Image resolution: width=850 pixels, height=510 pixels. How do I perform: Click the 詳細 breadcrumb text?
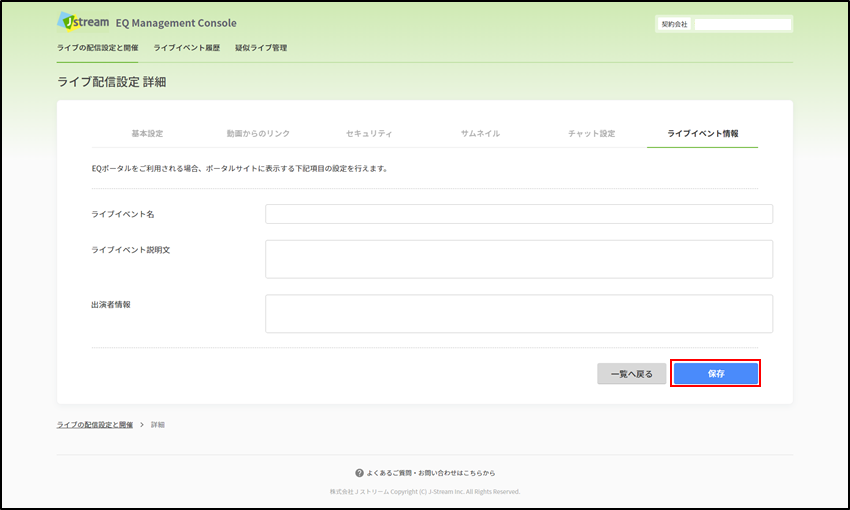[x=158, y=425]
